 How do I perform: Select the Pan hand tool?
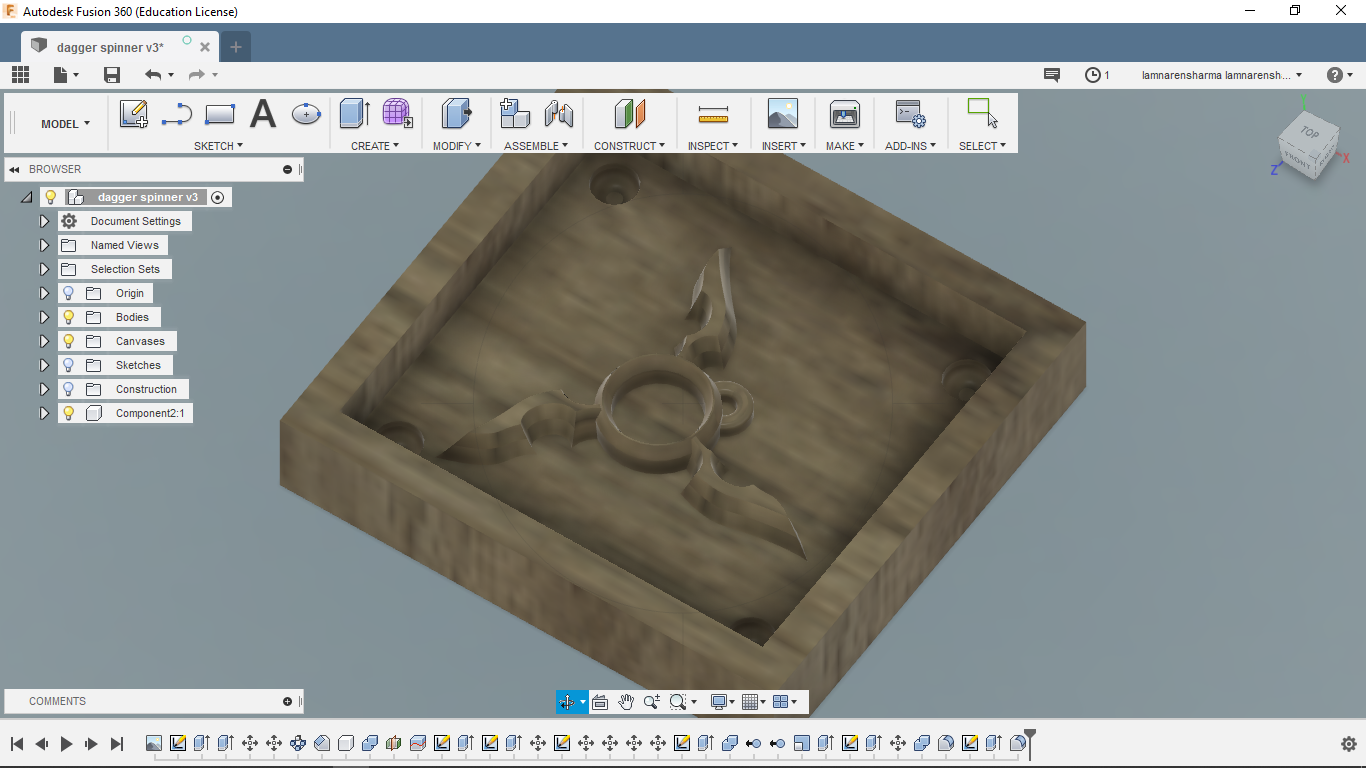click(x=626, y=702)
